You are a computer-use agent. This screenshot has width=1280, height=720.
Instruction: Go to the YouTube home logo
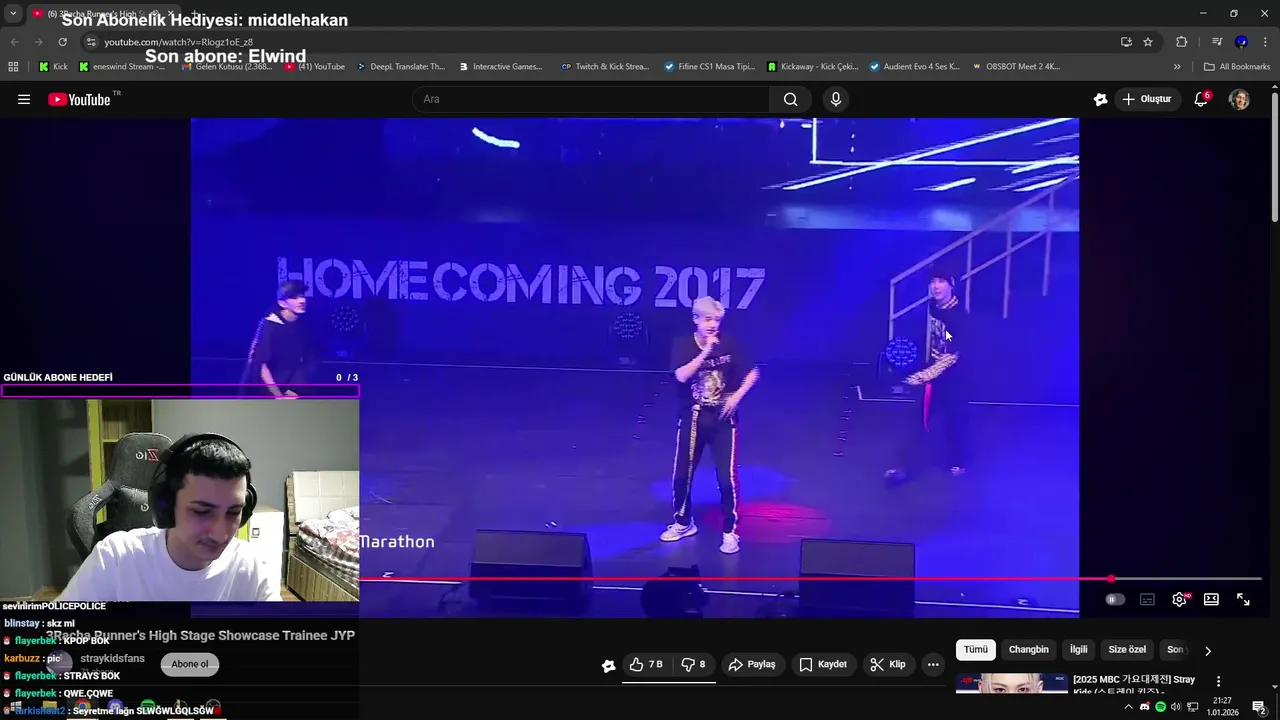(x=79, y=99)
